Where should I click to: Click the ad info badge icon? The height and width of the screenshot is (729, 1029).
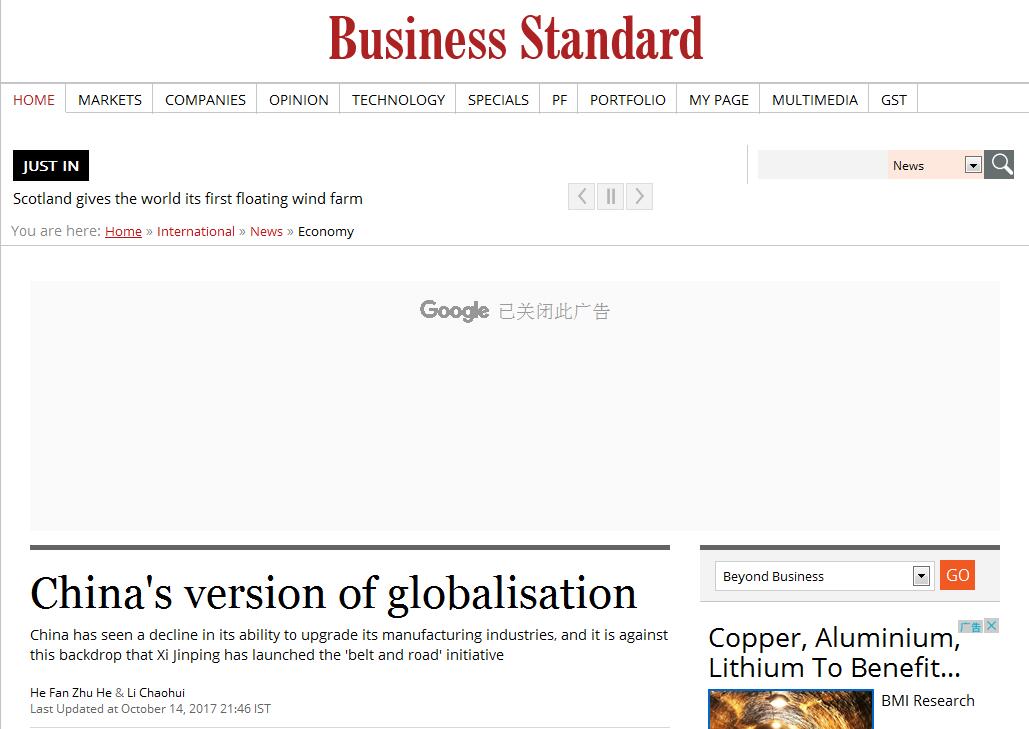click(971, 626)
